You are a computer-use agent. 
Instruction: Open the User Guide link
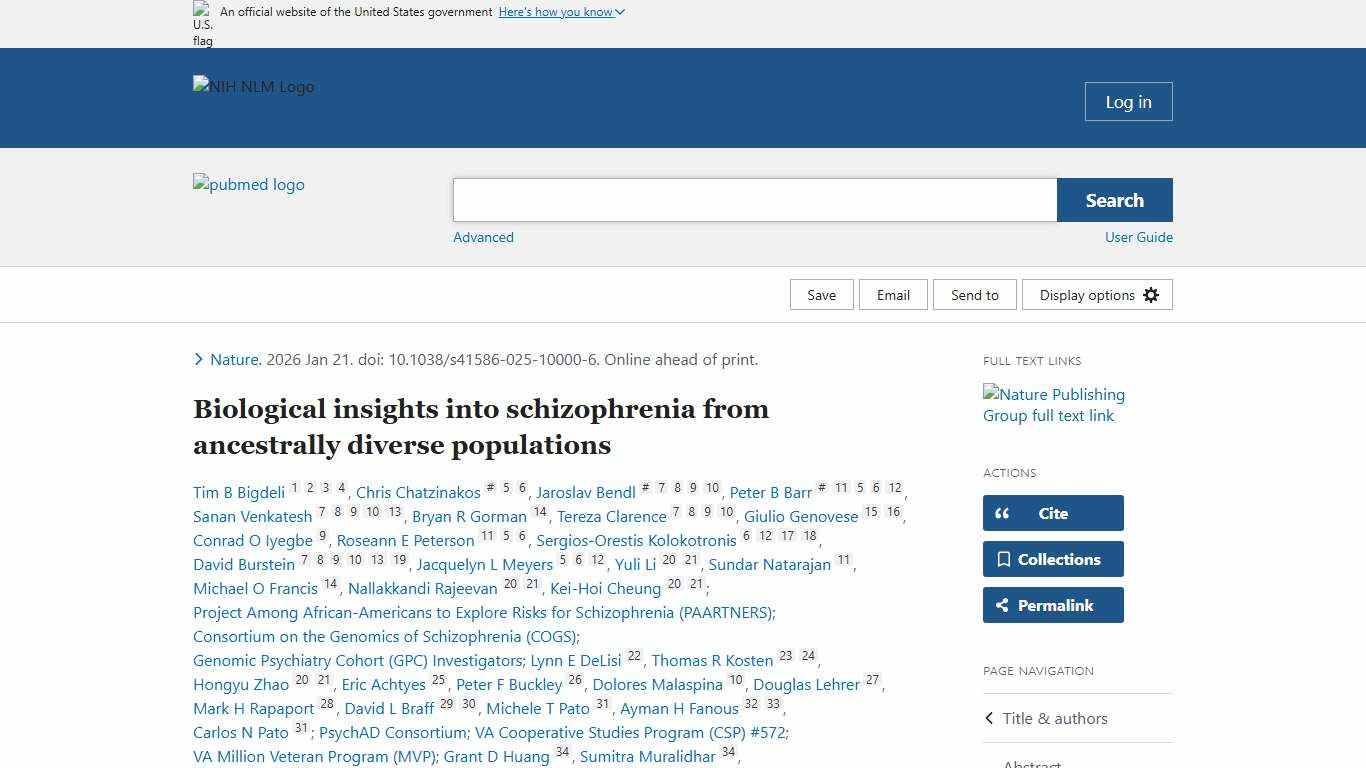pos(1139,237)
